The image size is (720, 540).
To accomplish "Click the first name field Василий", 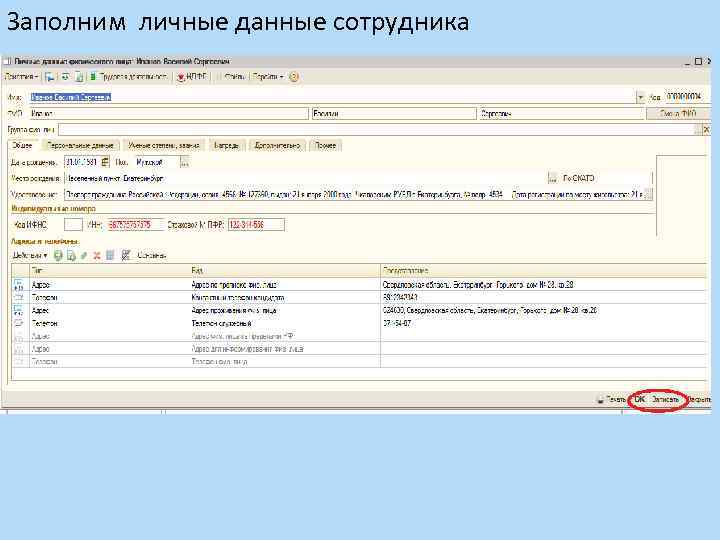I will click(394, 113).
